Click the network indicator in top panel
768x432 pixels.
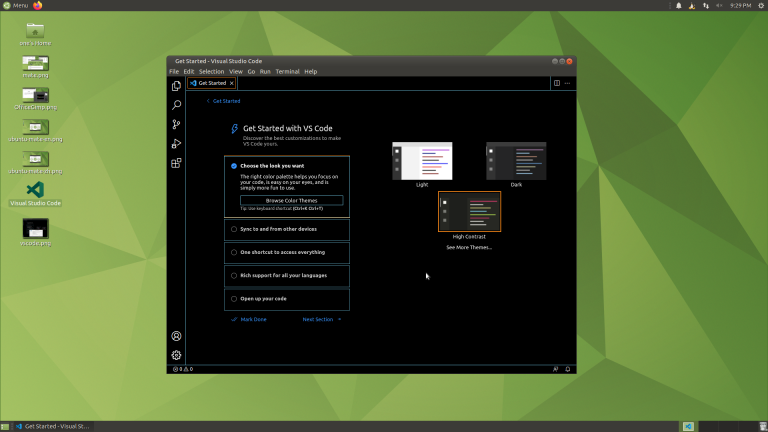click(x=706, y=5)
